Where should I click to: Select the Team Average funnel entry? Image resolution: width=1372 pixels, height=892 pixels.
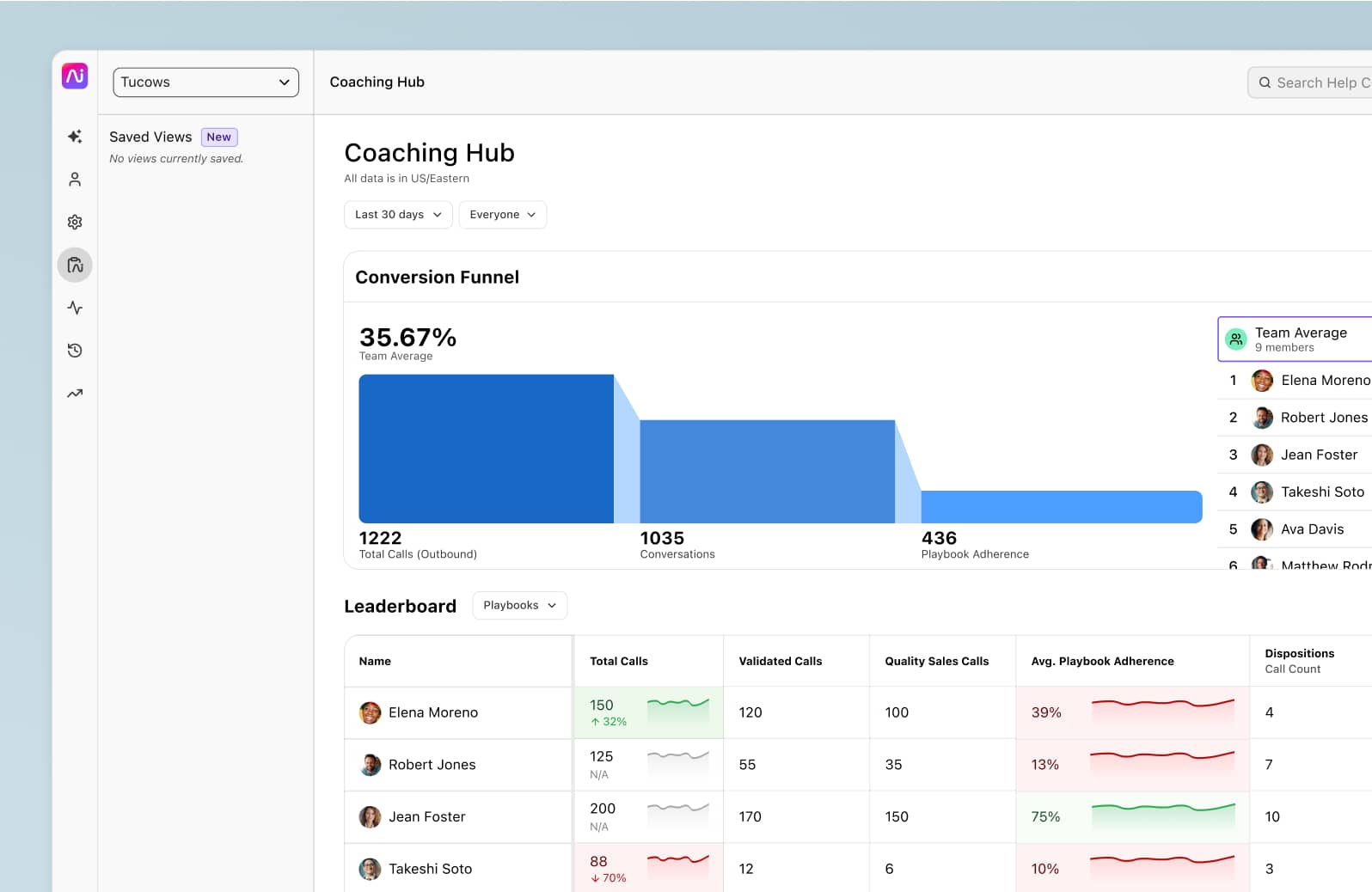[x=1299, y=339]
